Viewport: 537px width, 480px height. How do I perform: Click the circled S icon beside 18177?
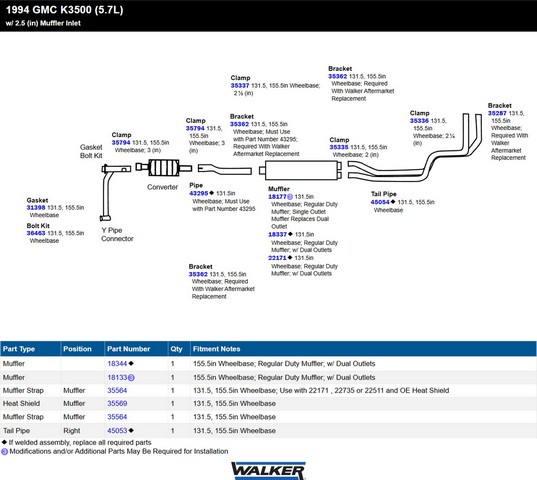290,197
